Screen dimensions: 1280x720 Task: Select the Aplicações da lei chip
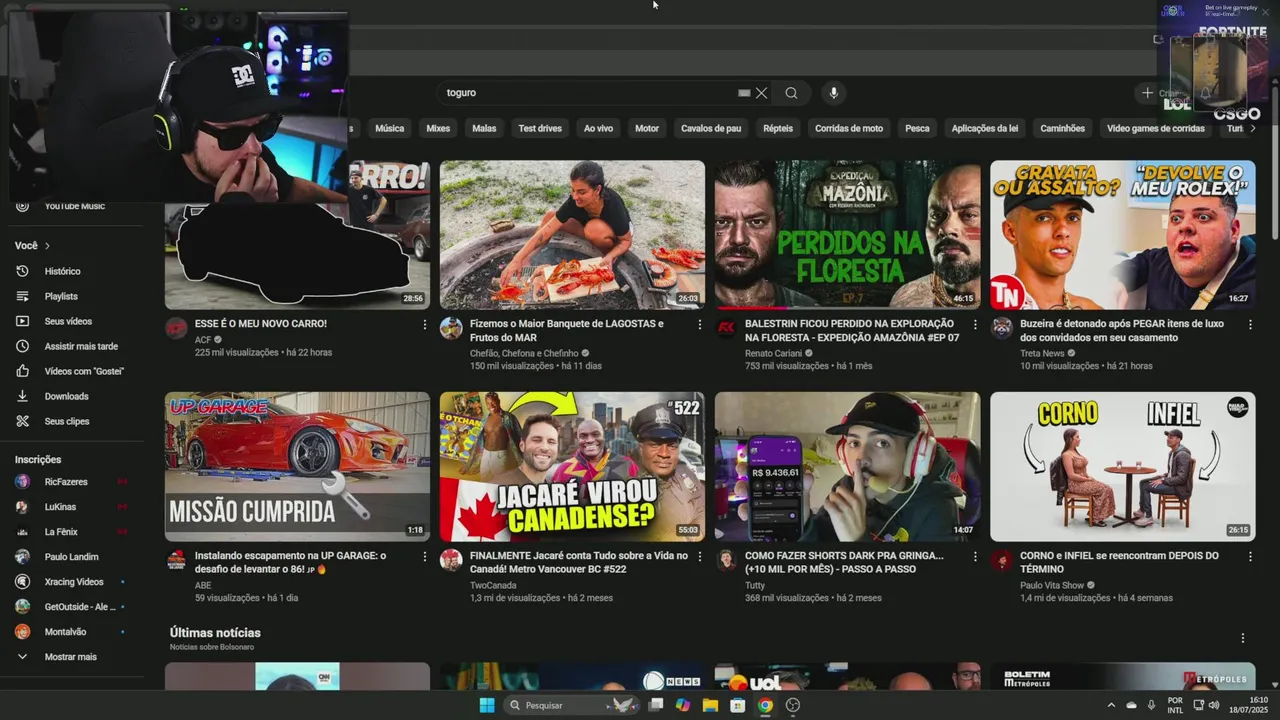[985, 128]
